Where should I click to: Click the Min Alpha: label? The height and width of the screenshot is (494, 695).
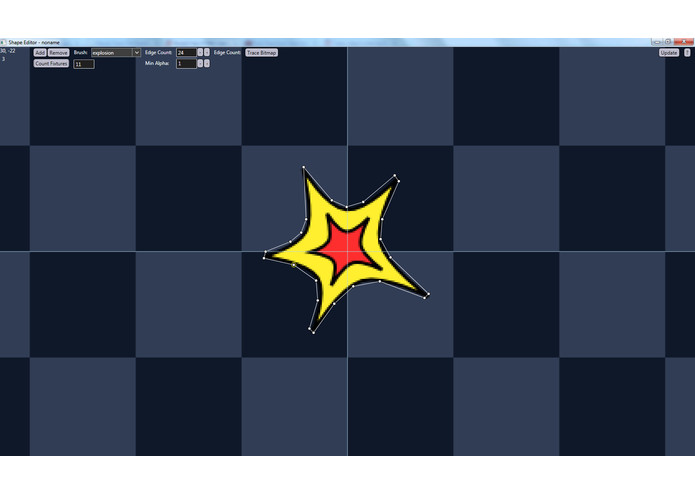(157, 63)
